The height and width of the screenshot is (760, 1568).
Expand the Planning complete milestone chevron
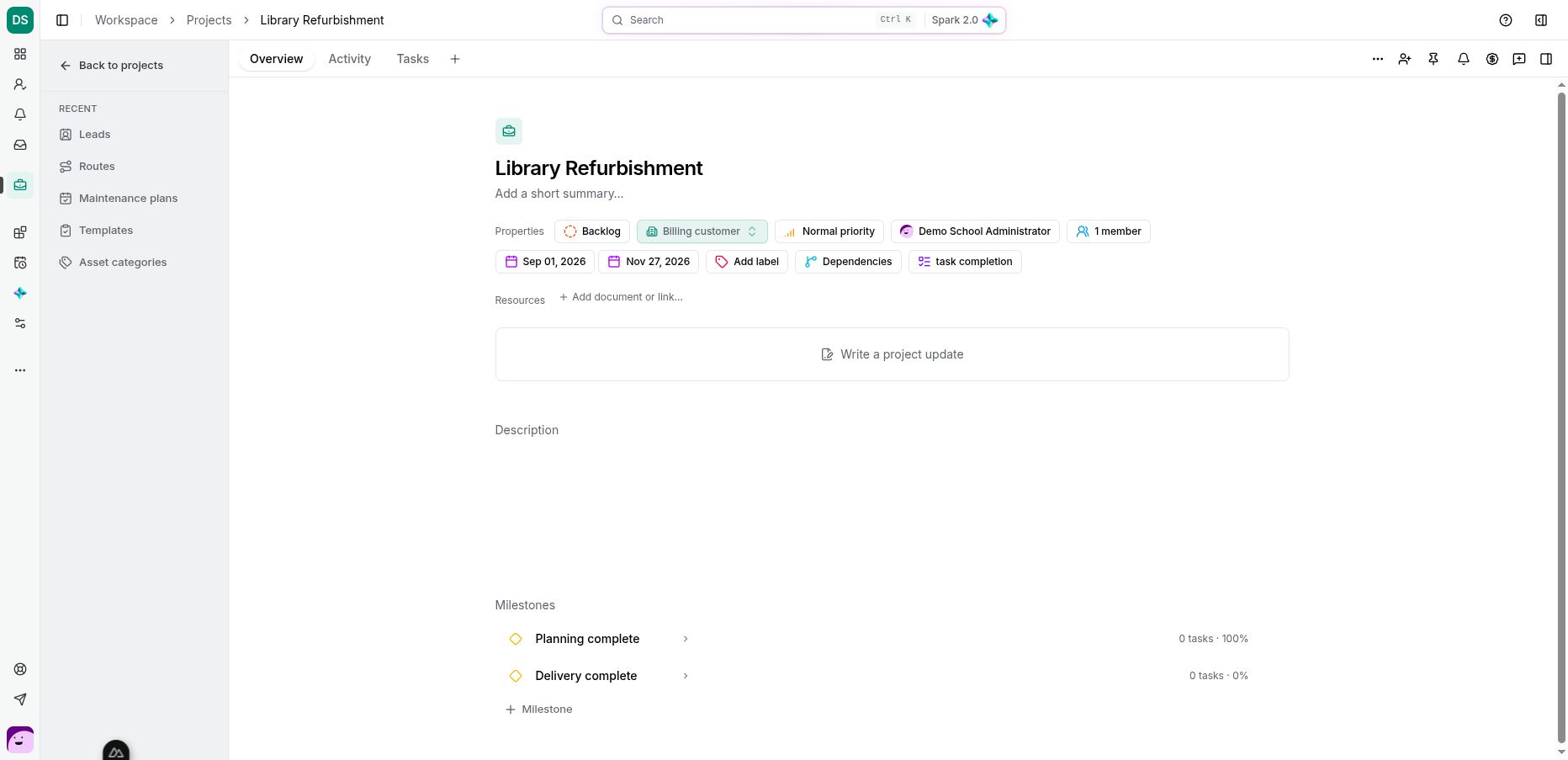click(686, 639)
